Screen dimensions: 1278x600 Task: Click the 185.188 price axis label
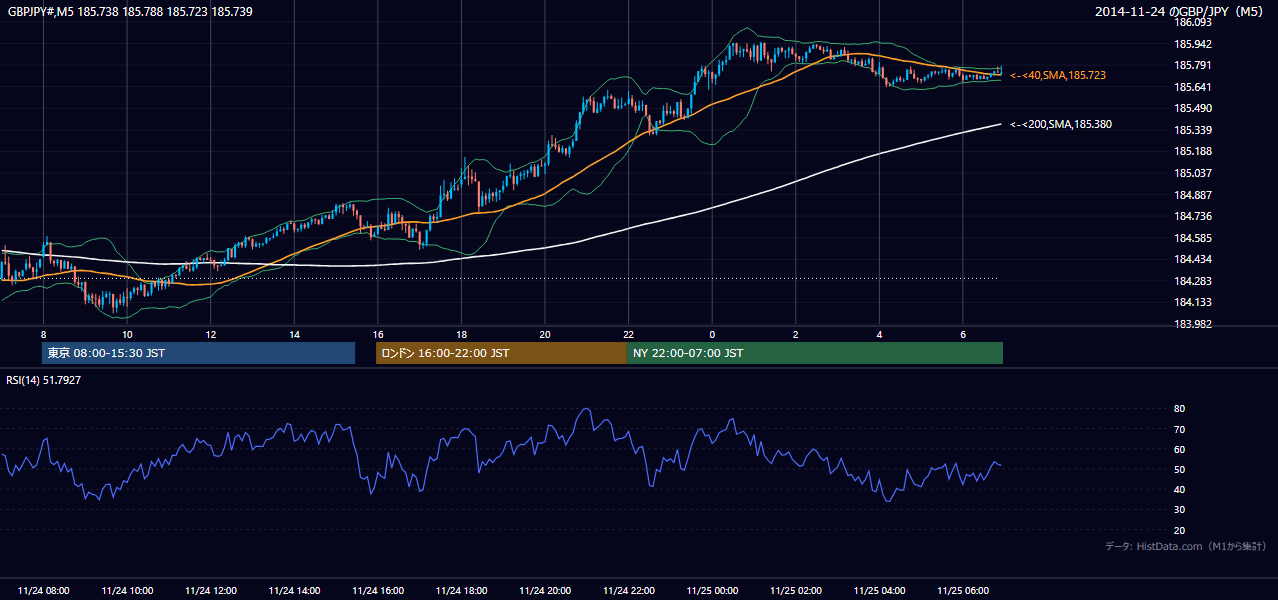click(x=1193, y=151)
